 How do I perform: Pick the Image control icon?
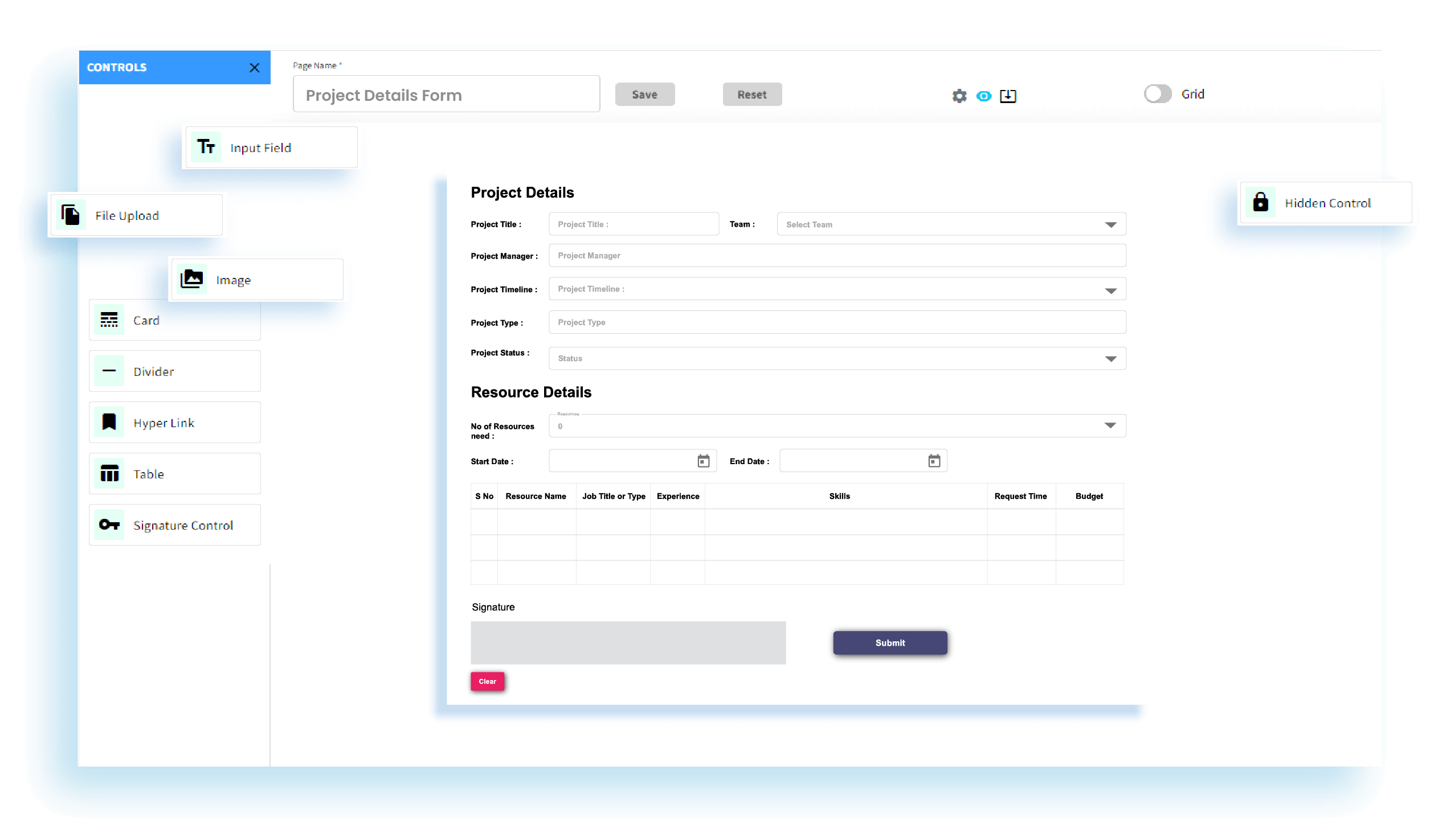pos(192,280)
